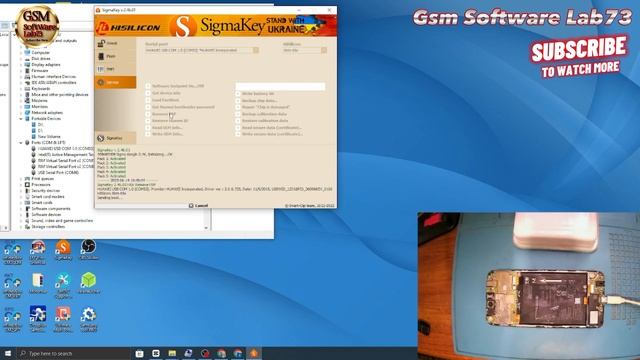Select Firmware in Device Manager tree
The image size is (640, 360).
(x=40, y=71)
